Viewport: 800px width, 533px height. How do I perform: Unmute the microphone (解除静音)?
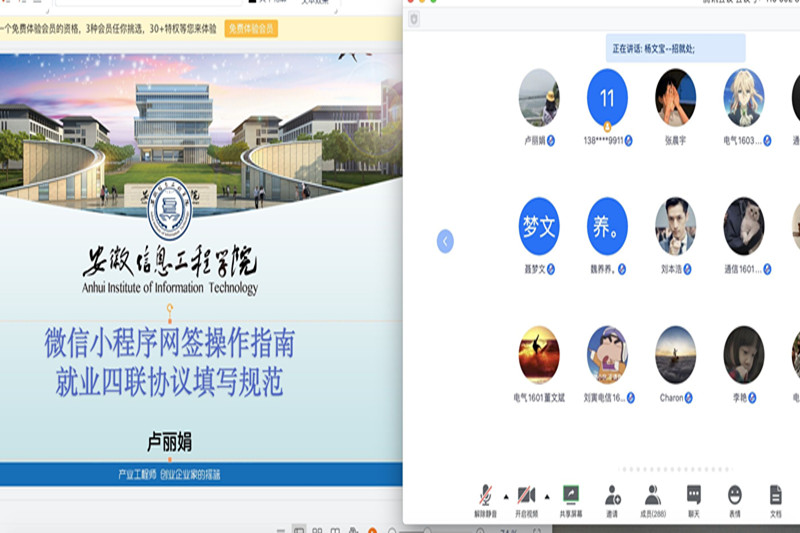click(x=485, y=497)
